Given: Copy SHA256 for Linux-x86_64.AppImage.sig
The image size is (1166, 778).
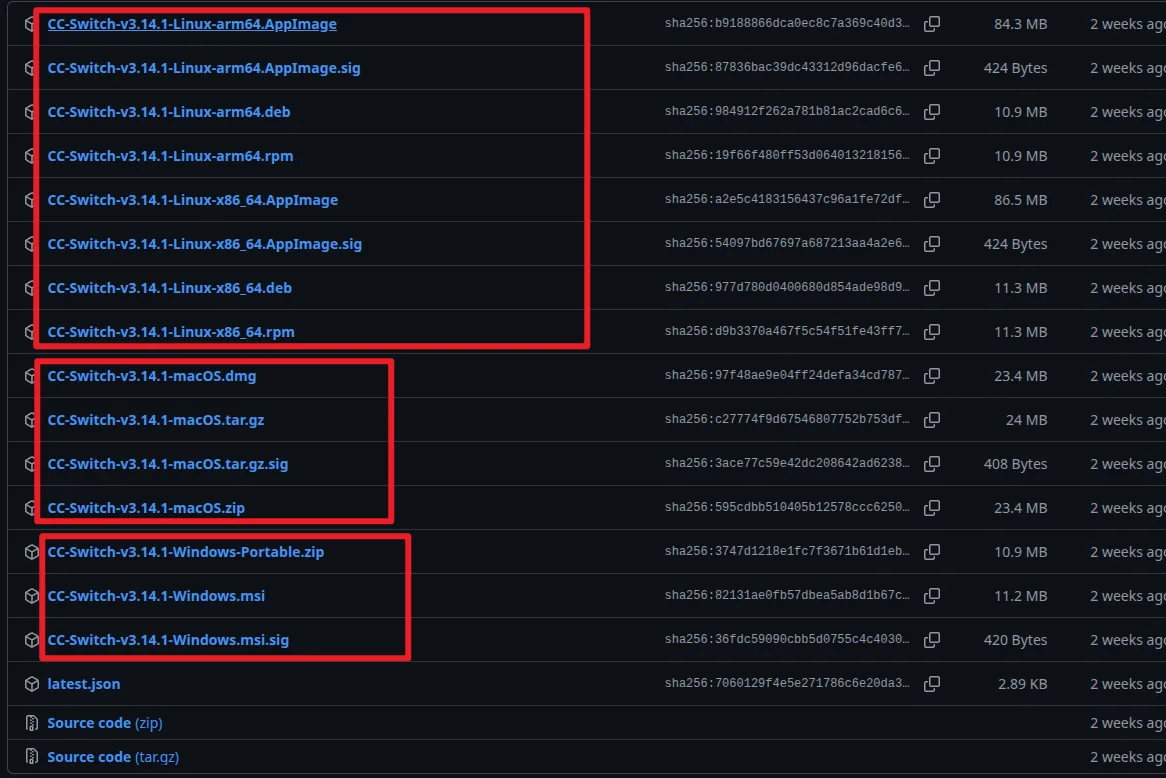Looking at the screenshot, I should (932, 243).
